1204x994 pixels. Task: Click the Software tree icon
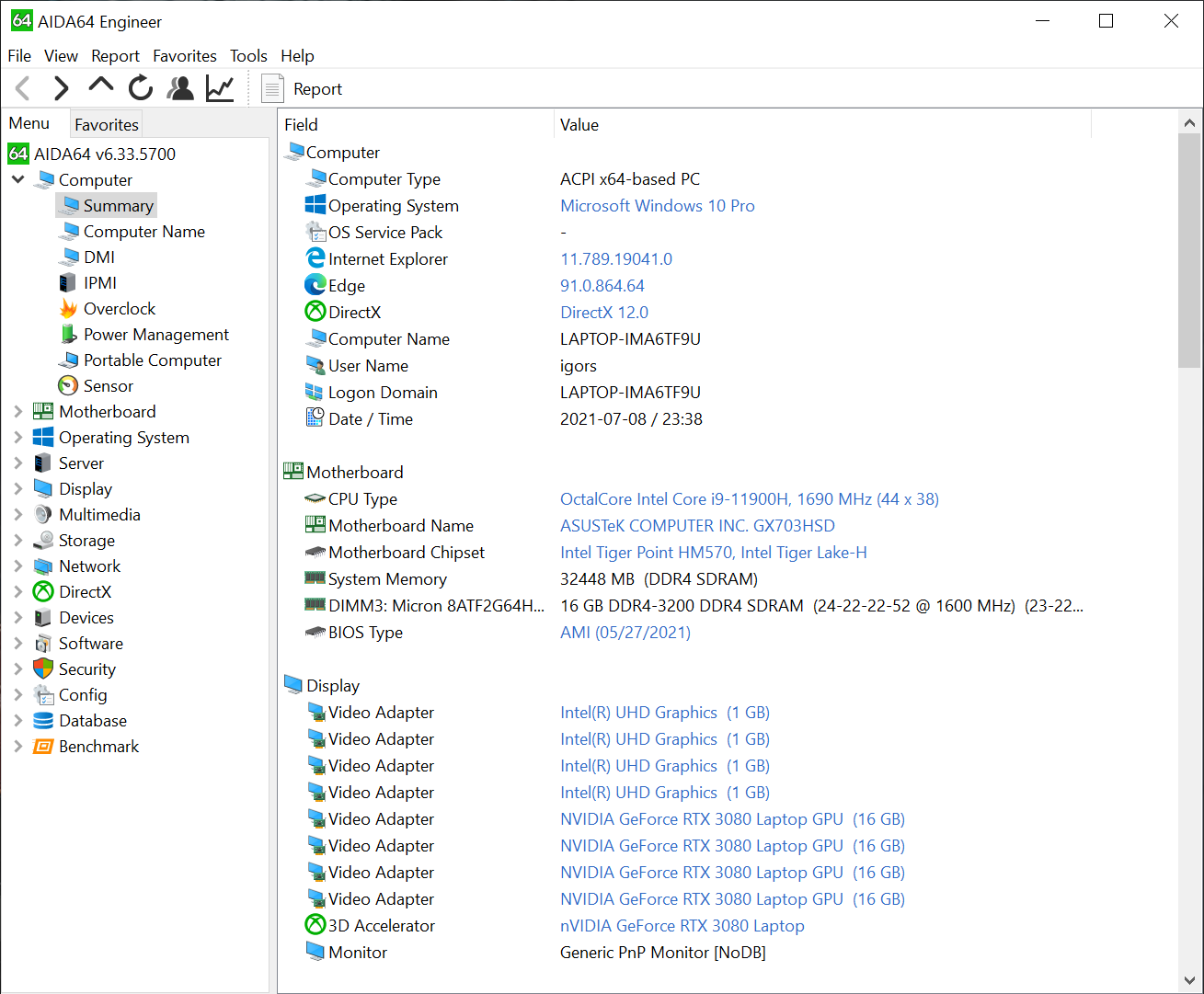[x=43, y=644]
